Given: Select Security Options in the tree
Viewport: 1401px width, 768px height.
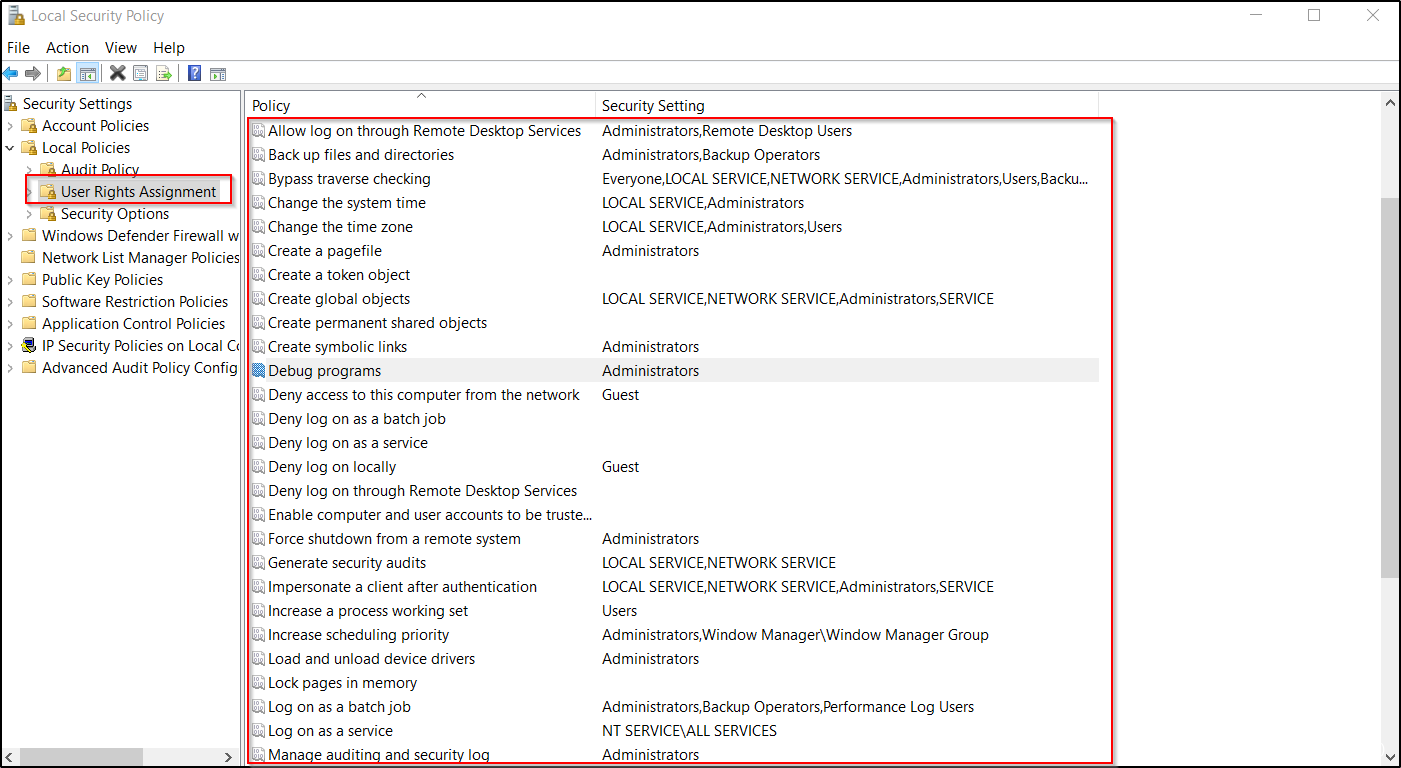Looking at the screenshot, I should (114, 214).
